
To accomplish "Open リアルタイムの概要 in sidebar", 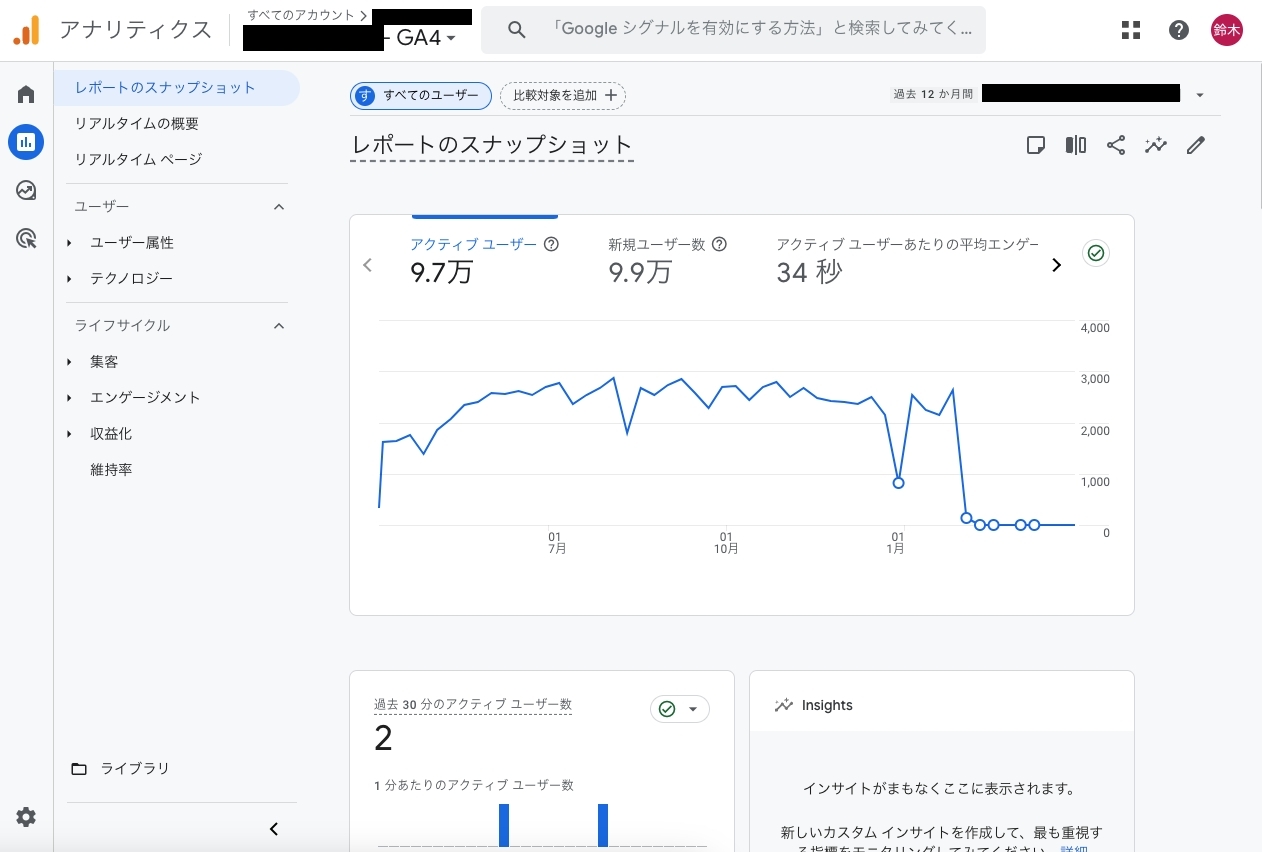I will pos(137,123).
